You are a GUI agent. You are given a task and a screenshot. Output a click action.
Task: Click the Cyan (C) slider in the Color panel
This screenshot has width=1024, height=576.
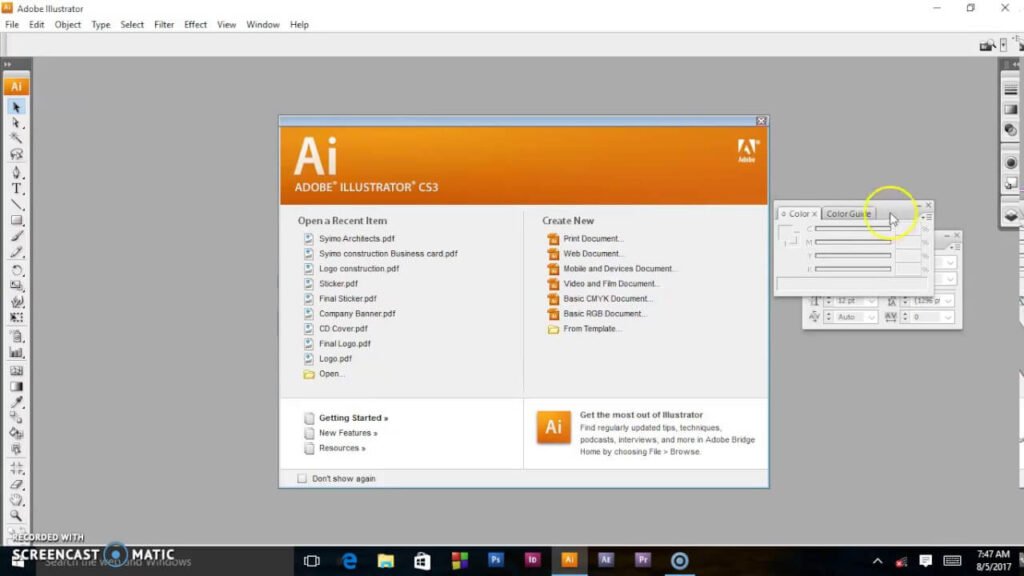[x=853, y=229]
